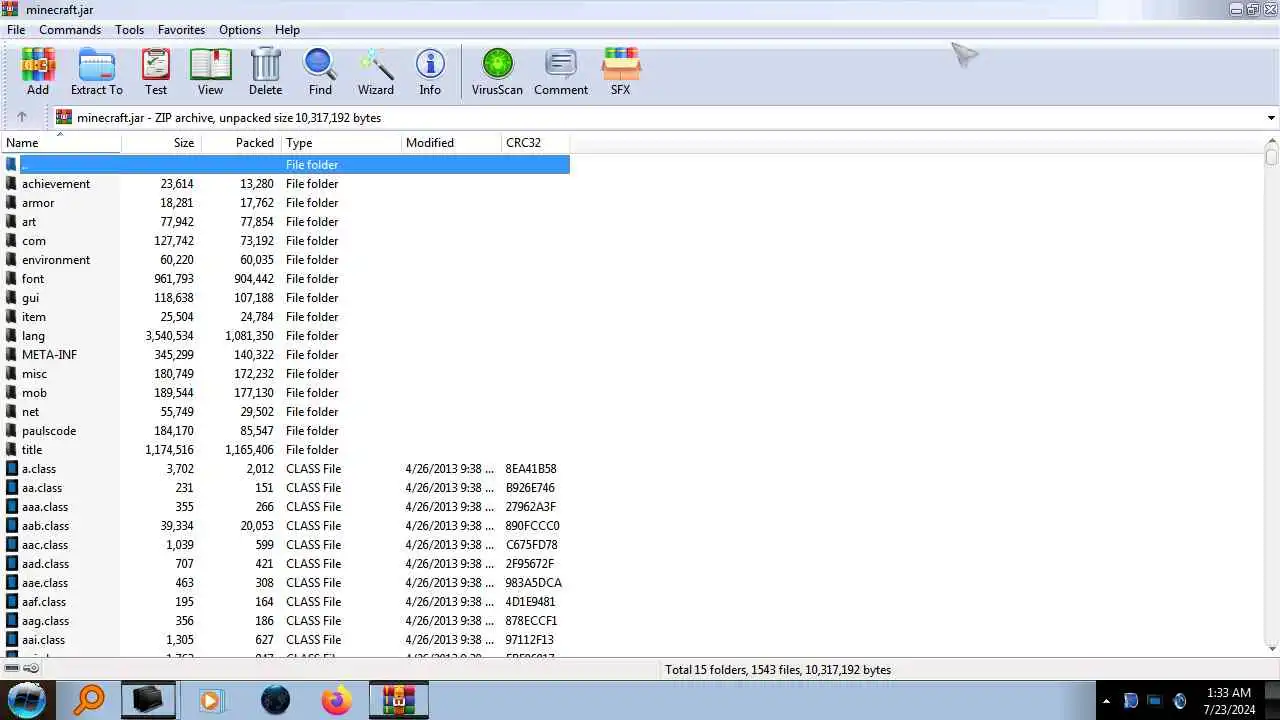Image resolution: width=1280 pixels, height=720 pixels.
Task: Sort by the Packed column header
Action: pos(241,143)
